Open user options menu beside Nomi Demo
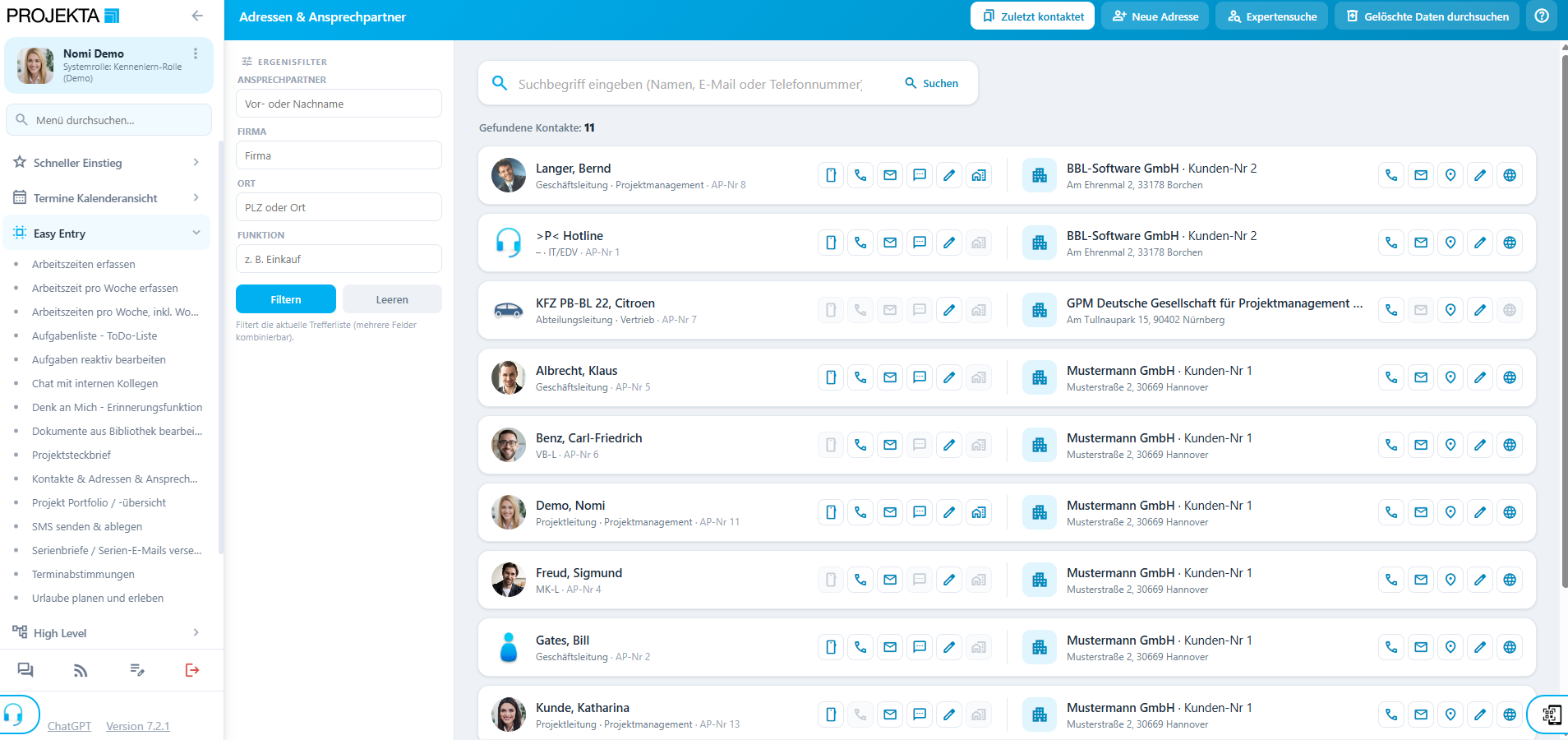This screenshot has width=1568, height=740. (196, 53)
